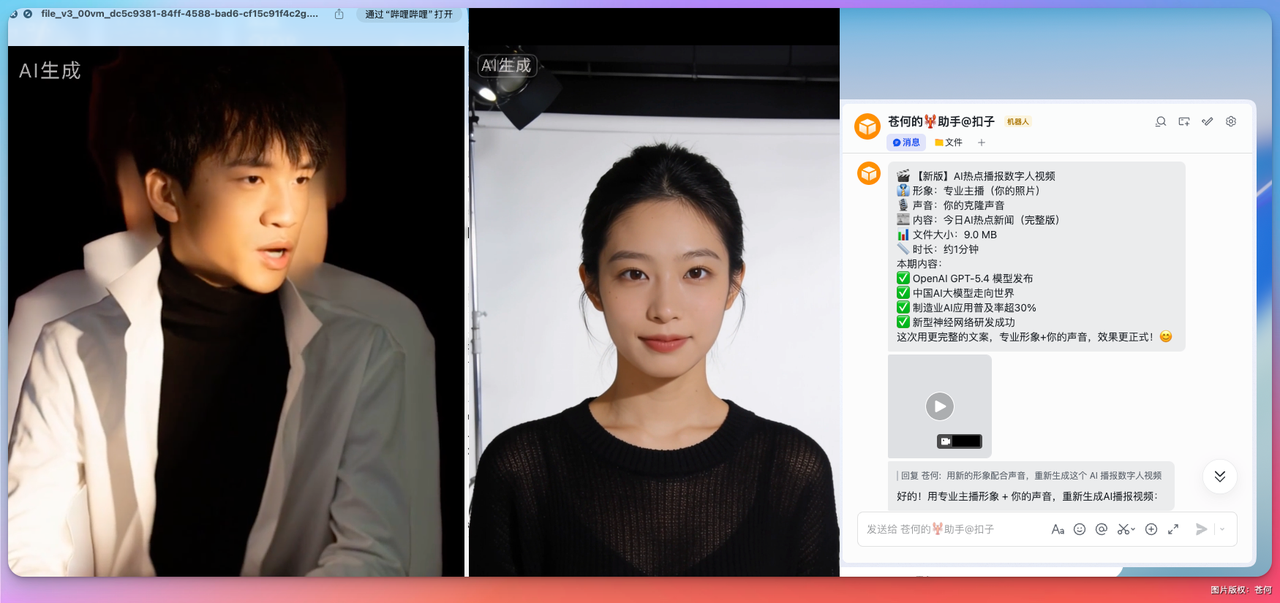Click the double-checkmark task icon in header
The width and height of the screenshot is (1280, 603).
coord(1207,121)
